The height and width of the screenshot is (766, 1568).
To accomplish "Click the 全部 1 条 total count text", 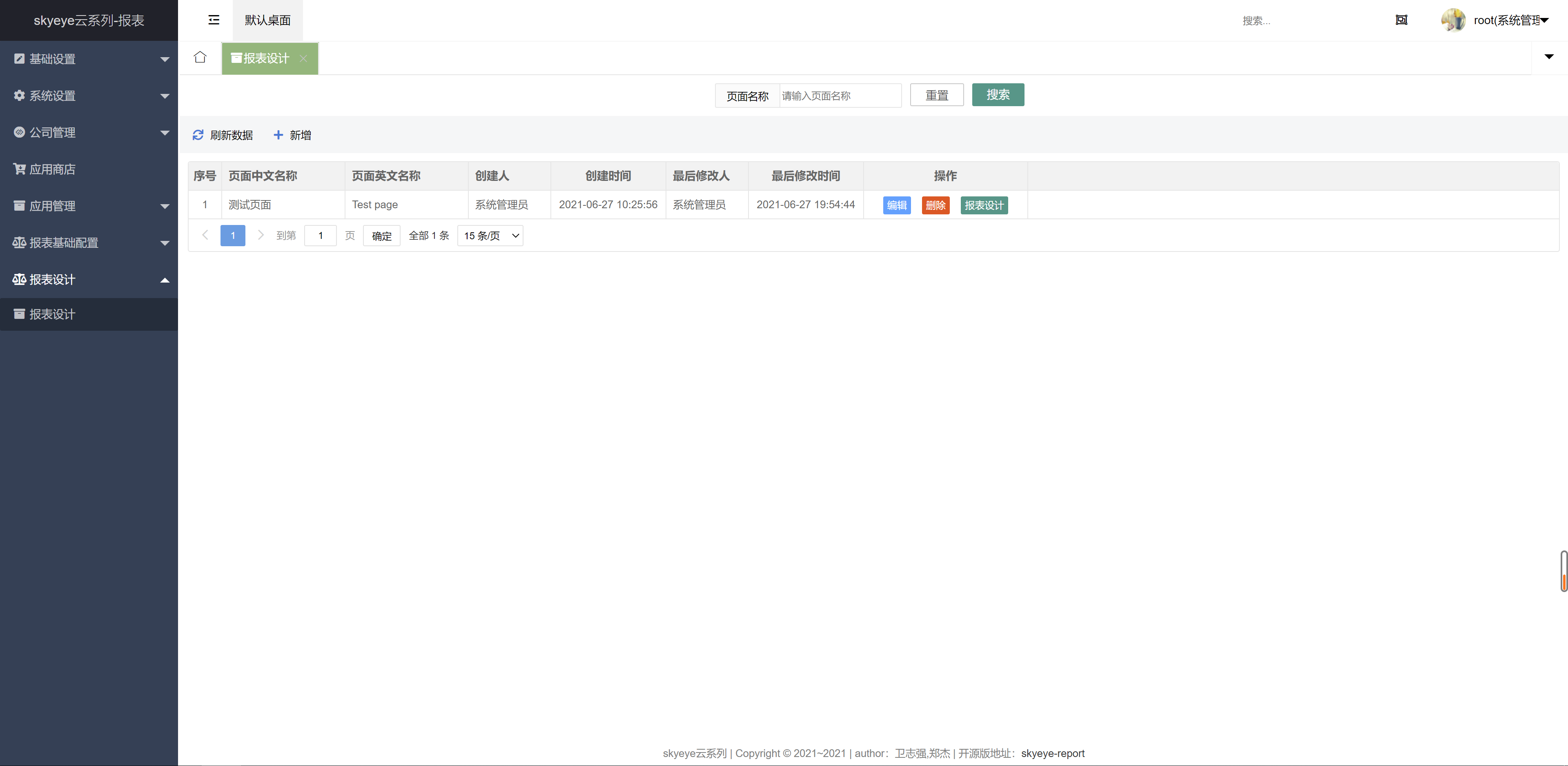I will pos(428,236).
